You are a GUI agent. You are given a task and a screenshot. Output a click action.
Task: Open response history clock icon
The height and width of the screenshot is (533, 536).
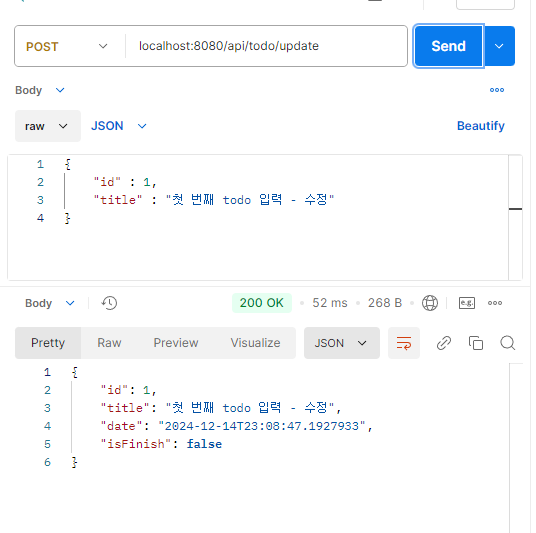109,303
